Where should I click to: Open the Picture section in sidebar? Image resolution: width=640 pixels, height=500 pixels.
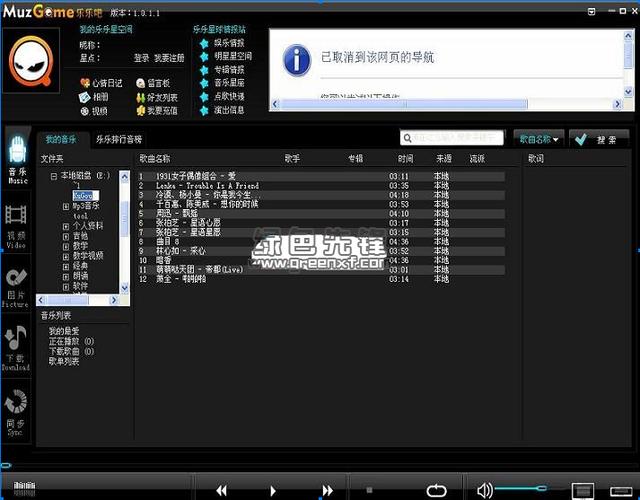[17, 286]
